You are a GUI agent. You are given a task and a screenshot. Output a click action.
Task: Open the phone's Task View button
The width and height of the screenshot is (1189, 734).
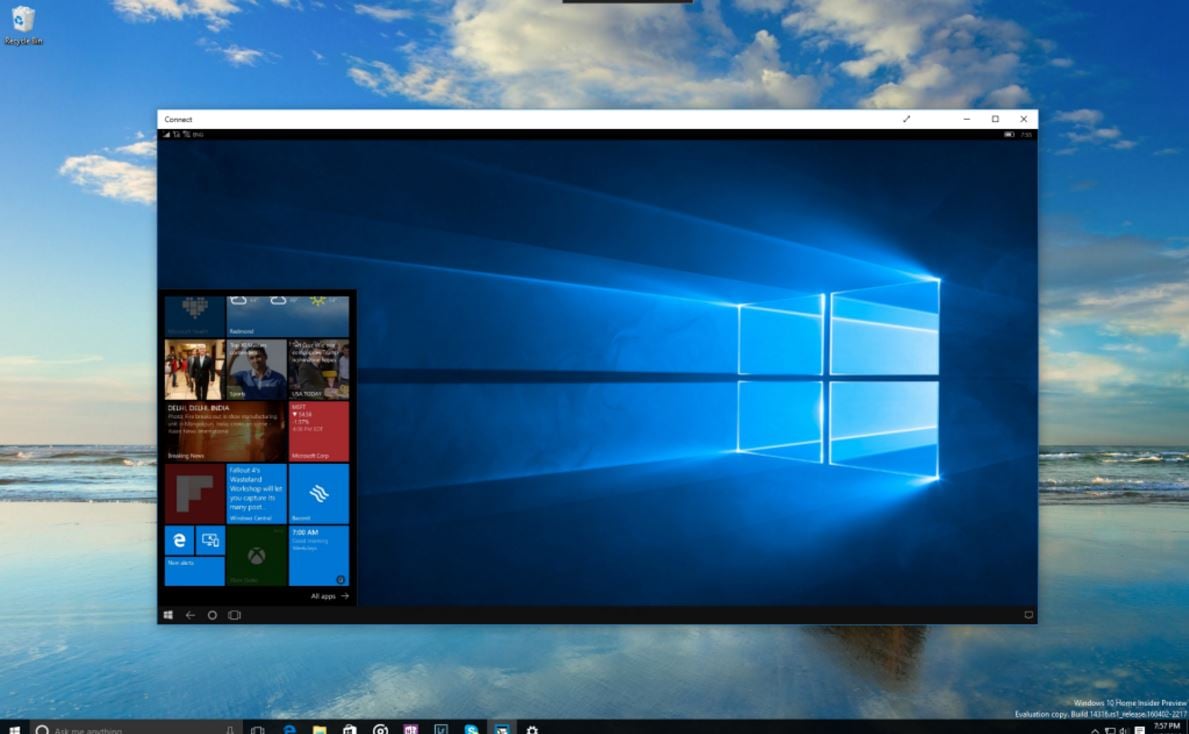pyautogui.click(x=234, y=615)
